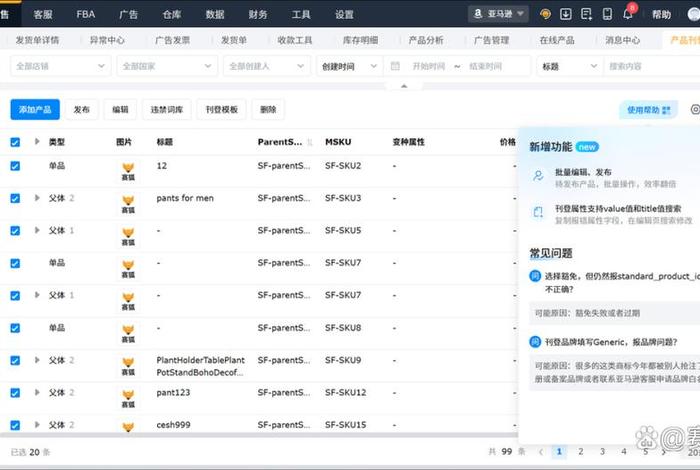Viewport: 700px width, 470px height.
Task: Uncheck the 父体 SF-SKU7 row checkbox
Action: [x=15, y=295]
